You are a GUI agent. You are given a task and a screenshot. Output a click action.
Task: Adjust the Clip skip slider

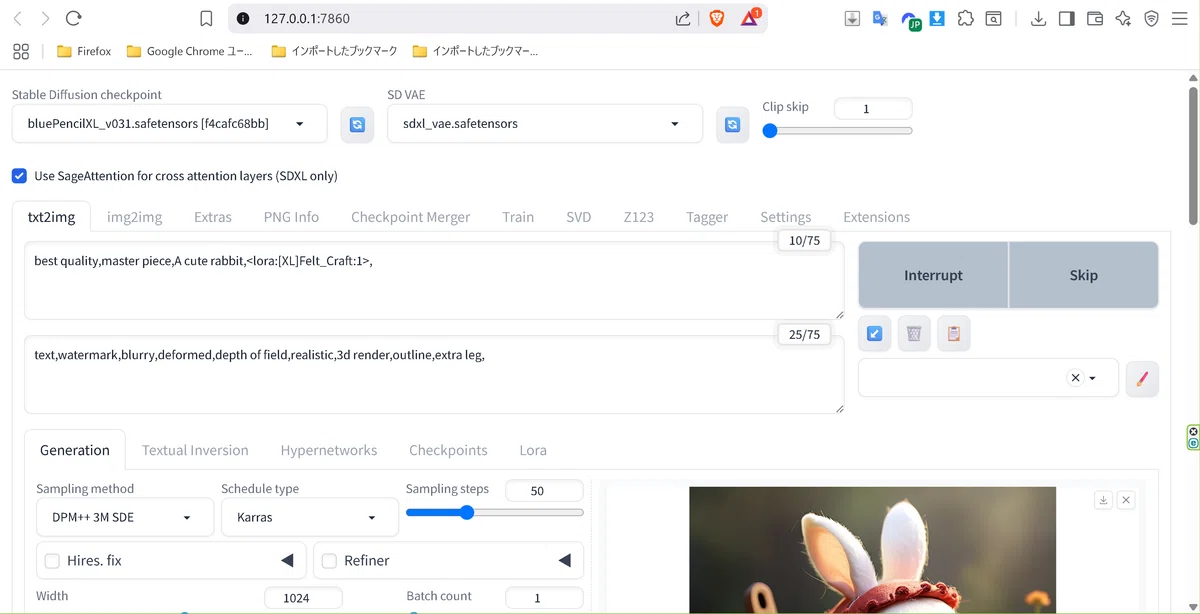[x=837, y=130]
